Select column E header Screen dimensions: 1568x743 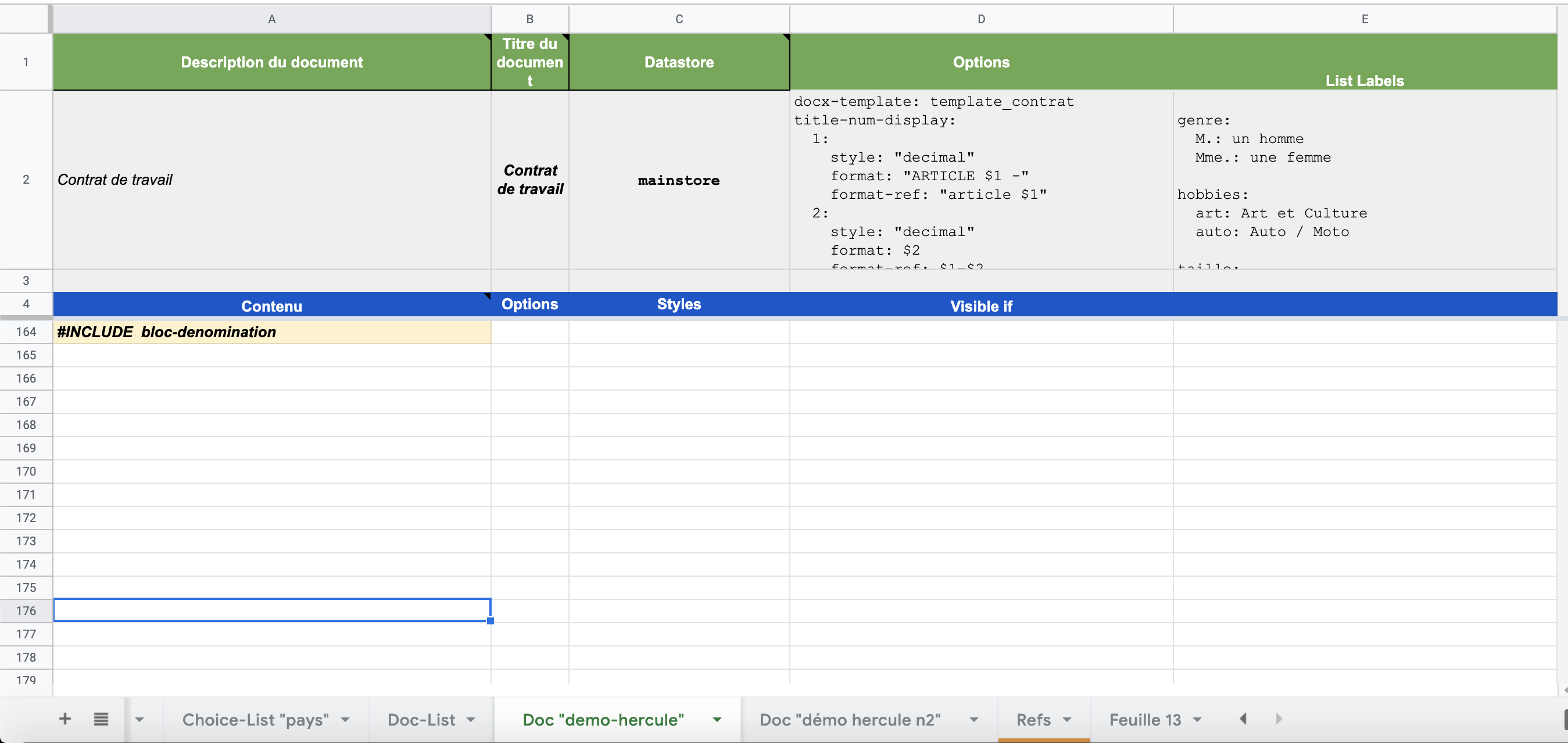pyautogui.click(x=1365, y=19)
